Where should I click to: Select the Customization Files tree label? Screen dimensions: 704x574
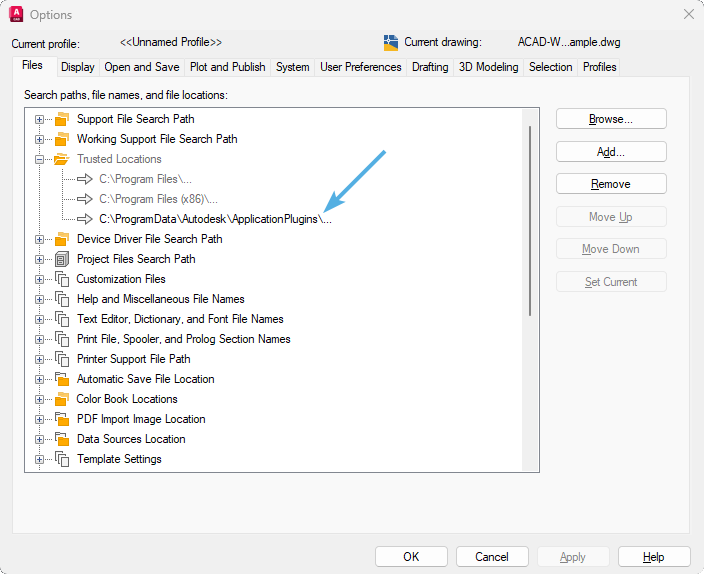pos(121,279)
